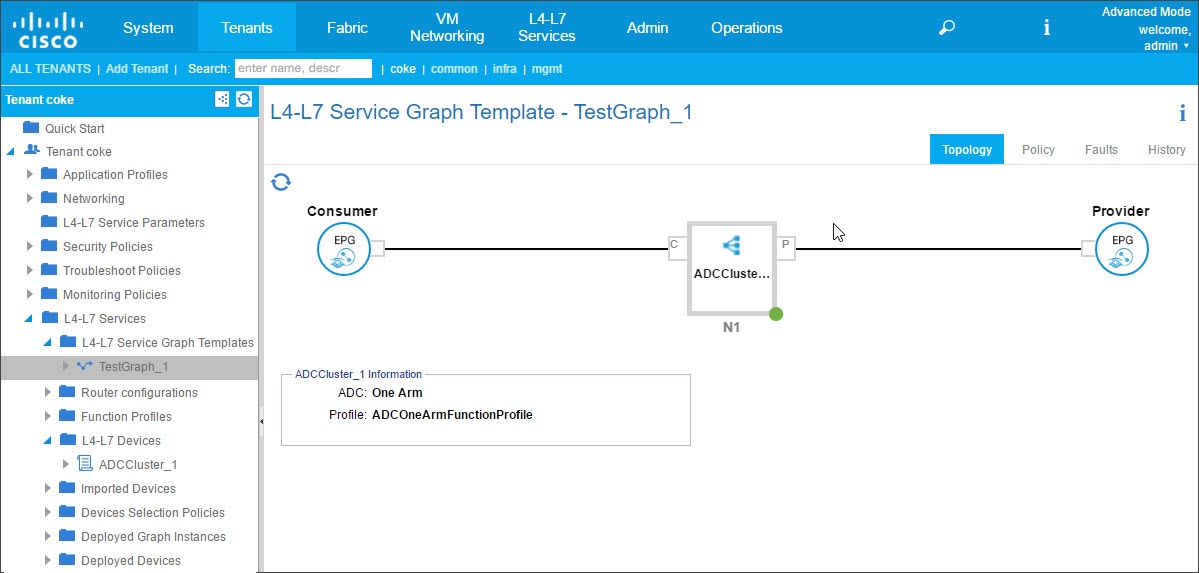Click the tenant search input field

[304, 69]
